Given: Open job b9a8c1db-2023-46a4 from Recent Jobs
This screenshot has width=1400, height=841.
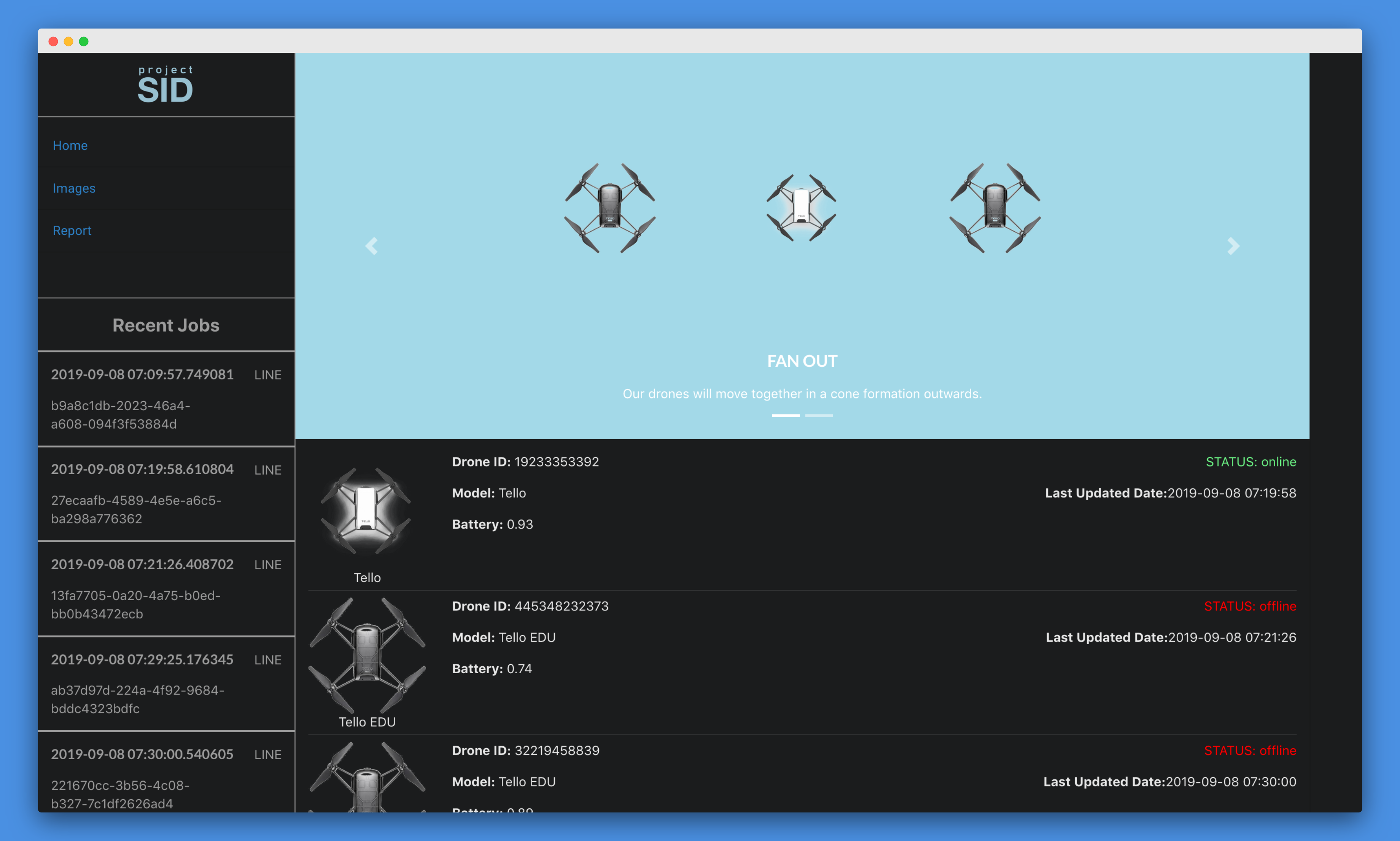Looking at the screenshot, I should (x=165, y=399).
